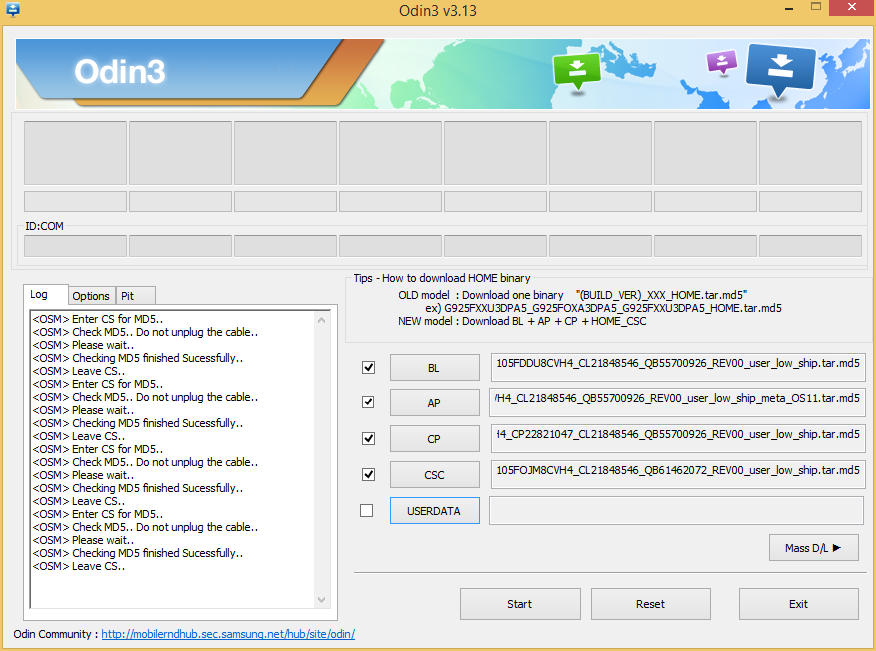Click the USERDATA button
Image resolution: width=876 pixels, height=651 pixels.
tap(434, 511)
